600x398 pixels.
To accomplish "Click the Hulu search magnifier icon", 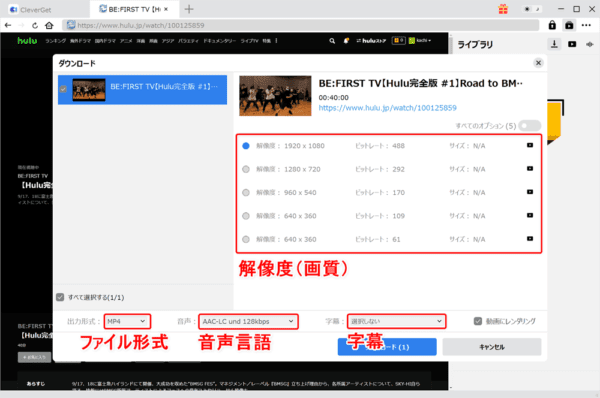I will (332, 41).
